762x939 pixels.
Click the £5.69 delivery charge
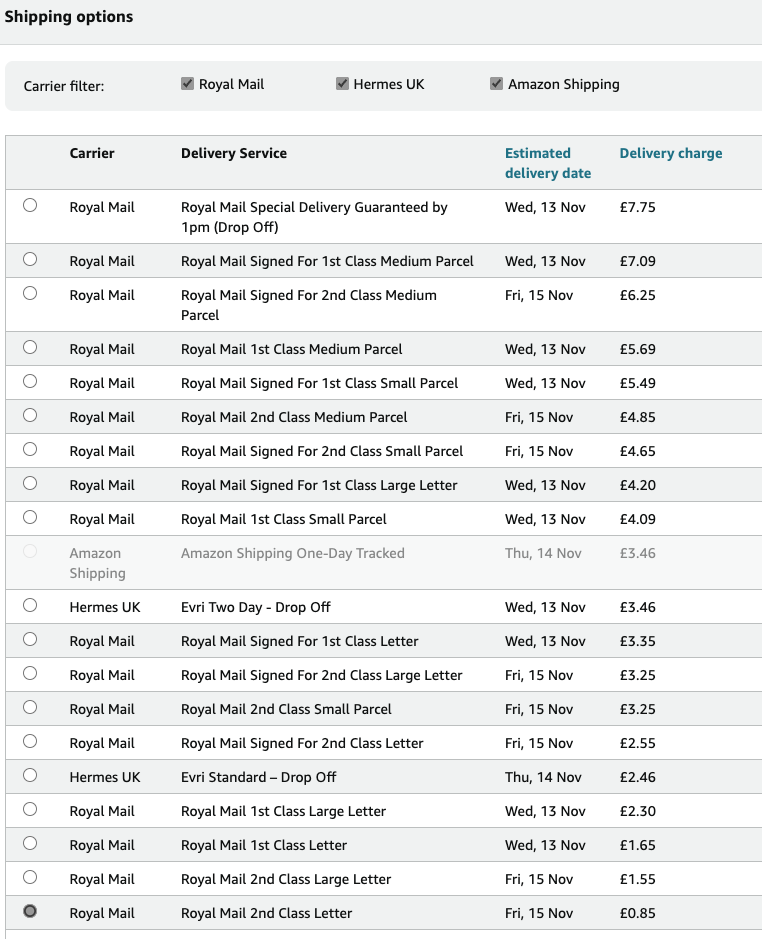pyautogui.click(x=637, y=349)
